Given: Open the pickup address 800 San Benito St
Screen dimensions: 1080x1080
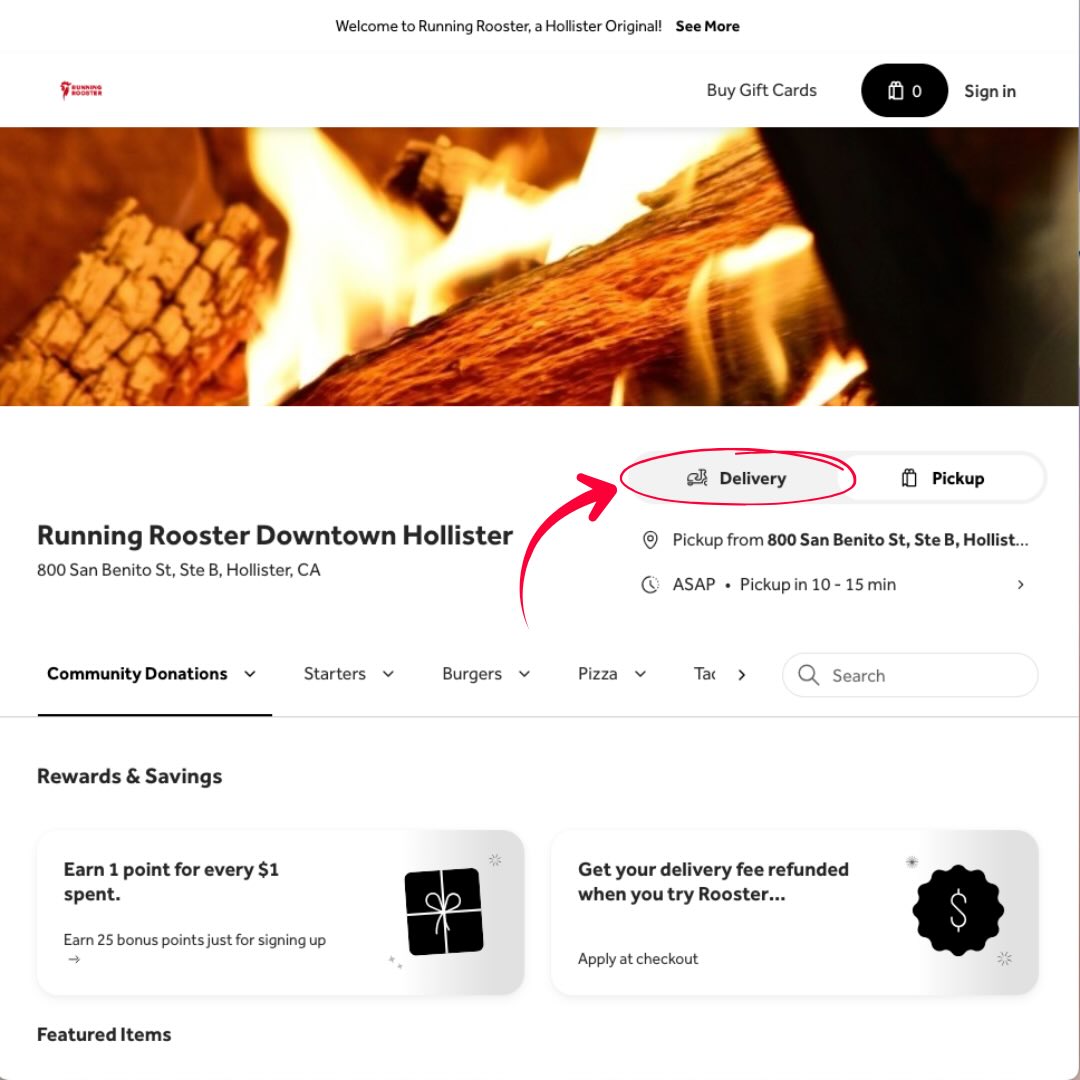Looking at the screenshot, I should point(835,540).
